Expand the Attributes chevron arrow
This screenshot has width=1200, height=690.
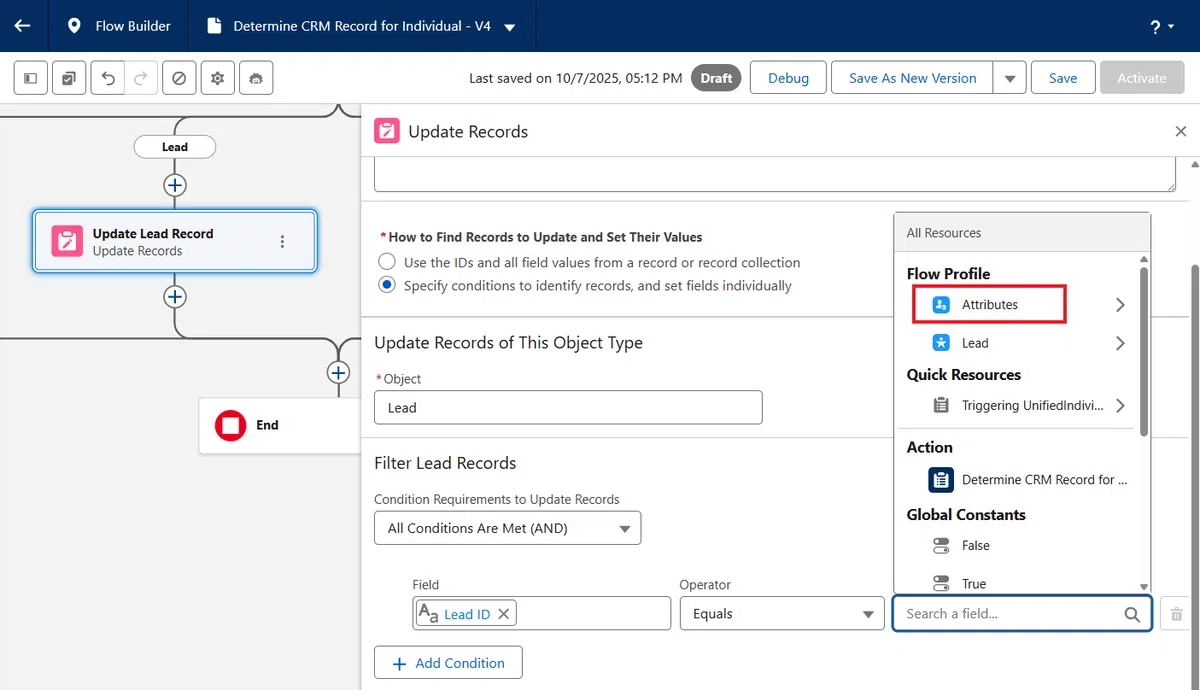(1120, 305)
